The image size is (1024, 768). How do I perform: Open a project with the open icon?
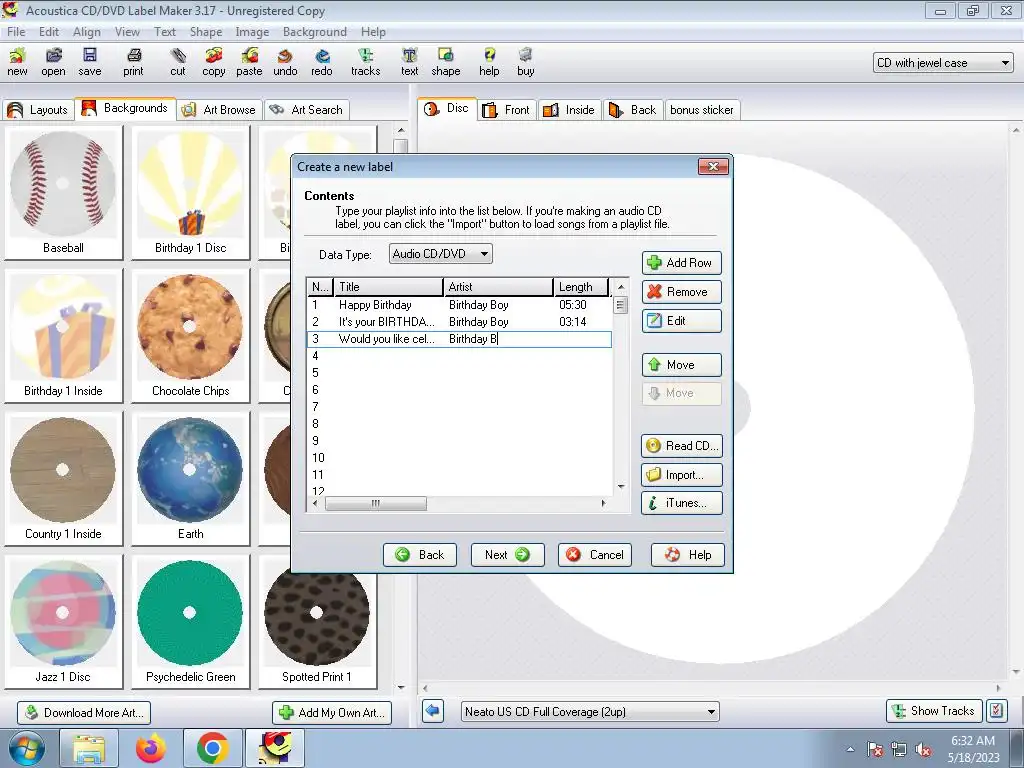(53, 62)
